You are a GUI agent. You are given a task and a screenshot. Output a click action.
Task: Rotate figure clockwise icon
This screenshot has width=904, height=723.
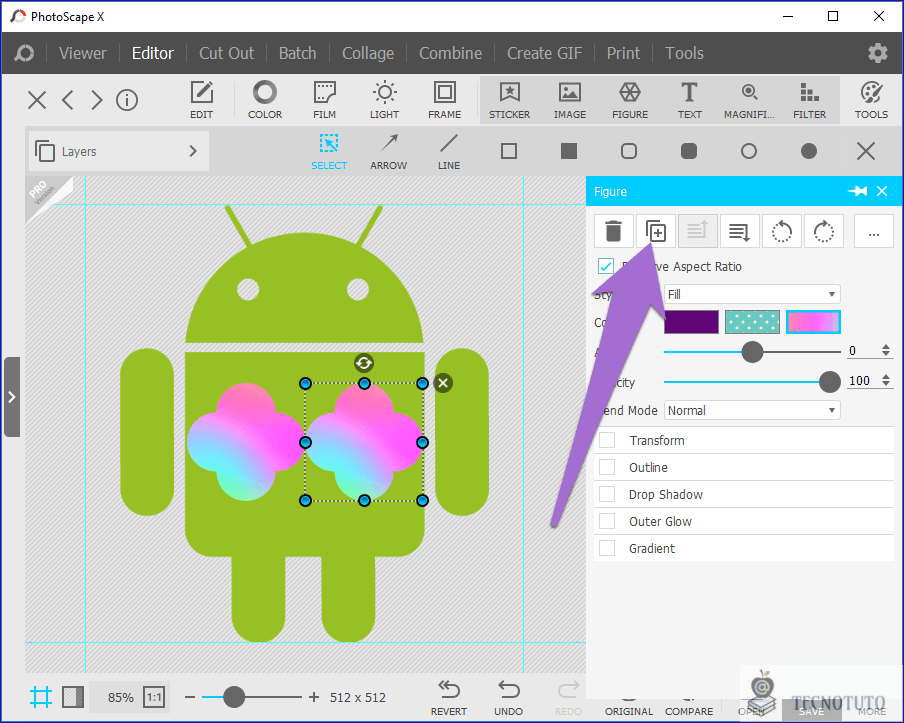(823, 231)
